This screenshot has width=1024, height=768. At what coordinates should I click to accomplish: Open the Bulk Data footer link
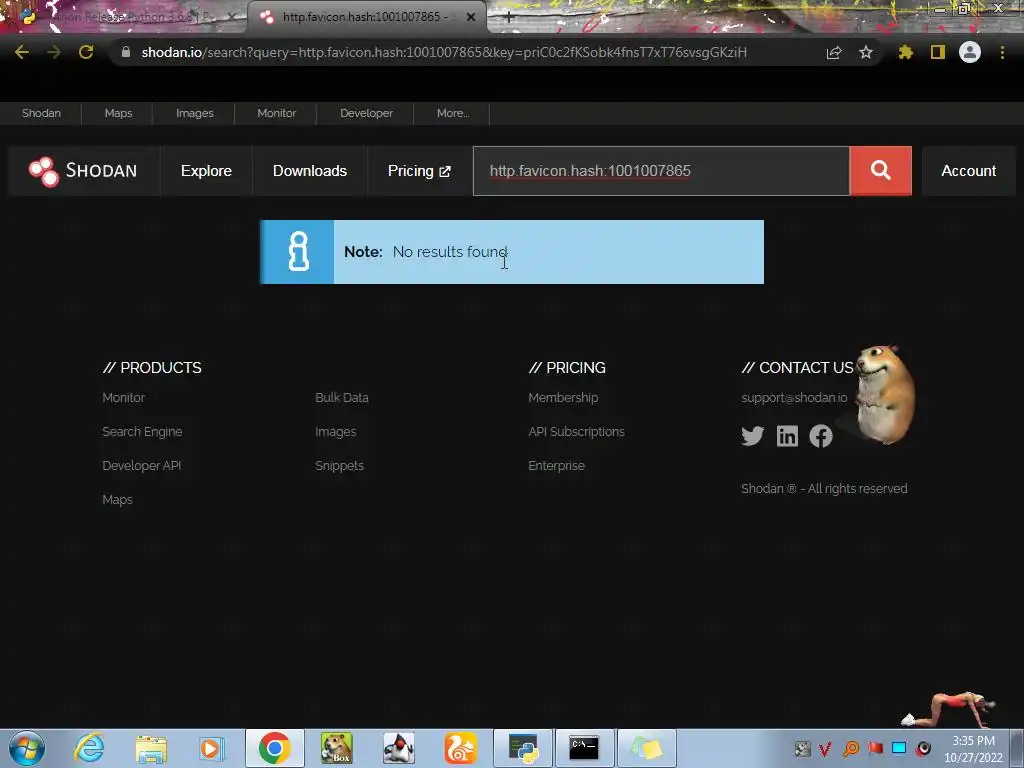pyautogui.click(x=342, y=398)
